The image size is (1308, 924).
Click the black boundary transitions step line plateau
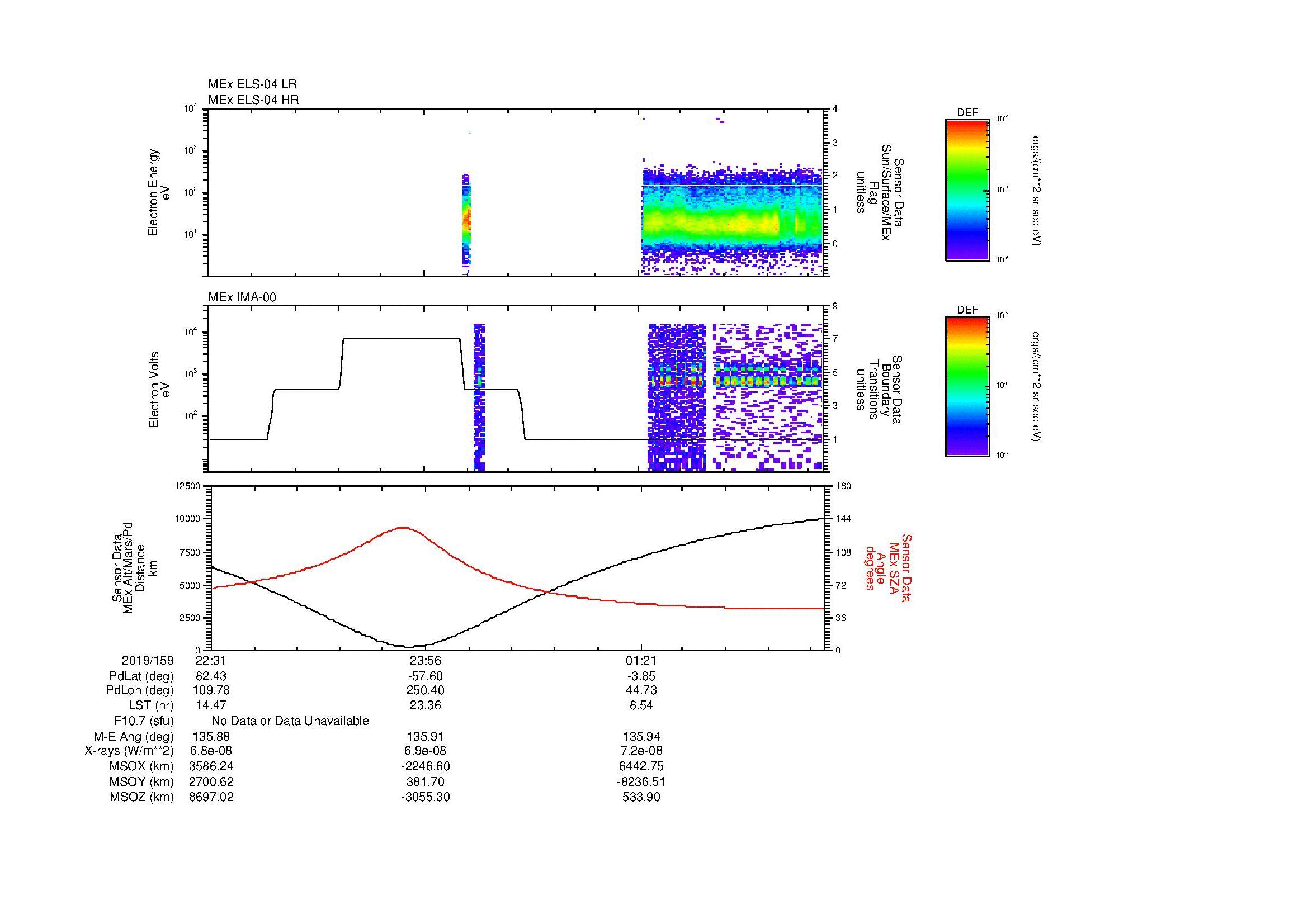click(401, 338)
